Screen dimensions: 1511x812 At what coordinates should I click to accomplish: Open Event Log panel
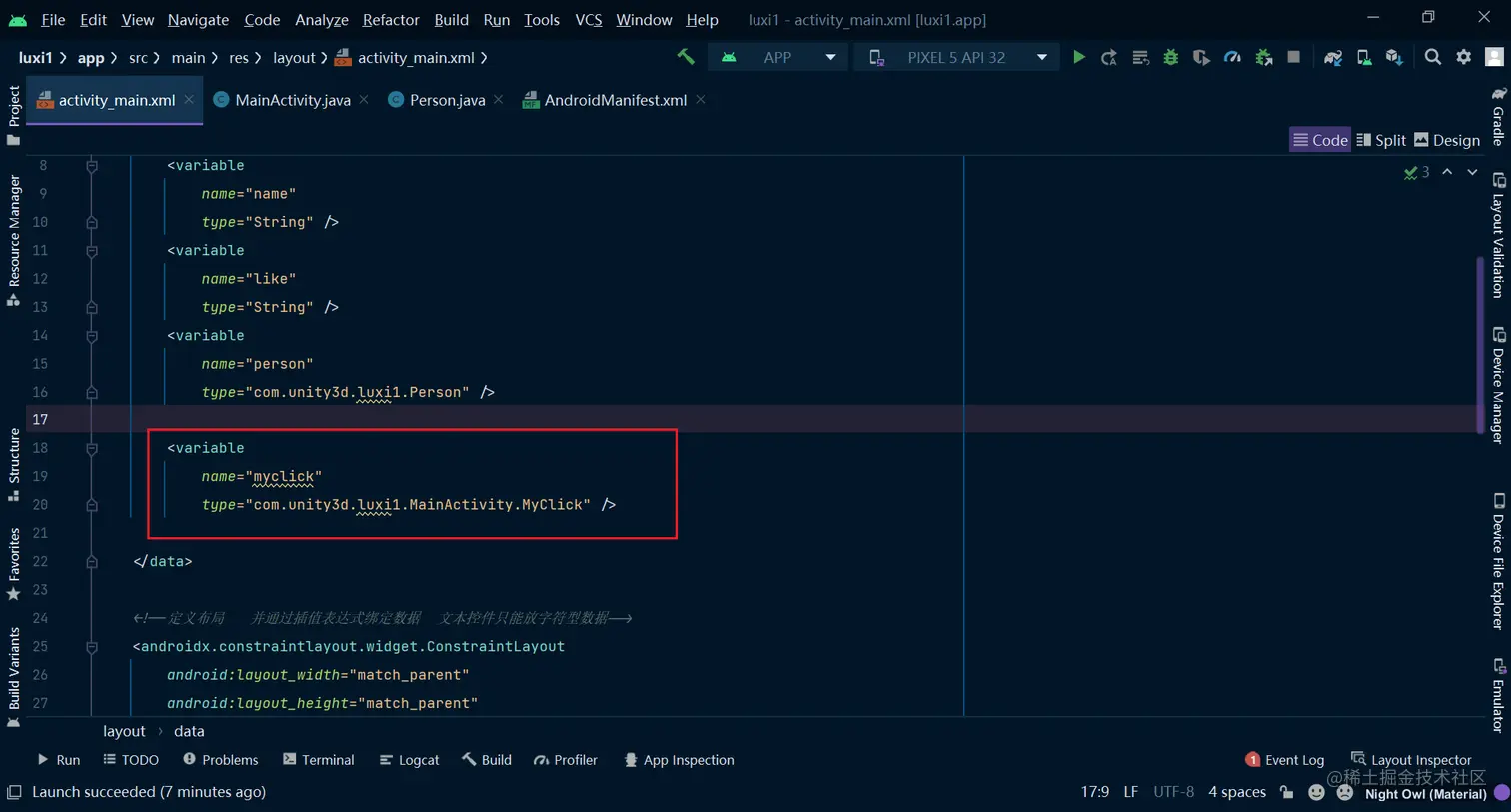(1285, 760)
